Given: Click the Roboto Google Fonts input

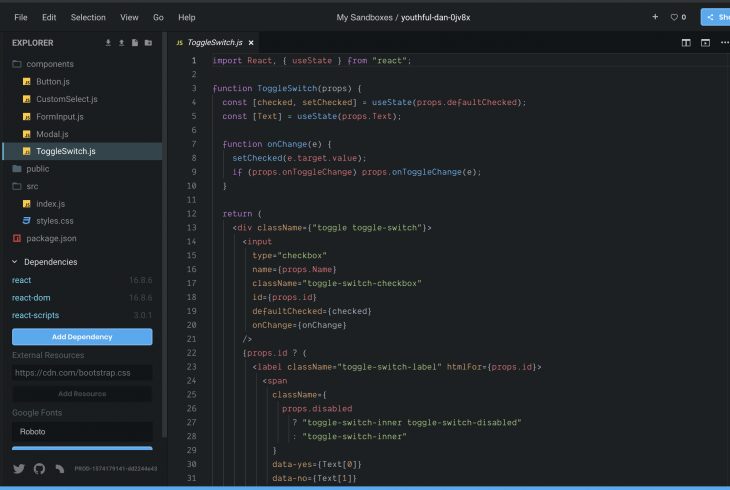Looking at the screenshot, I should (x=82, y=432).
